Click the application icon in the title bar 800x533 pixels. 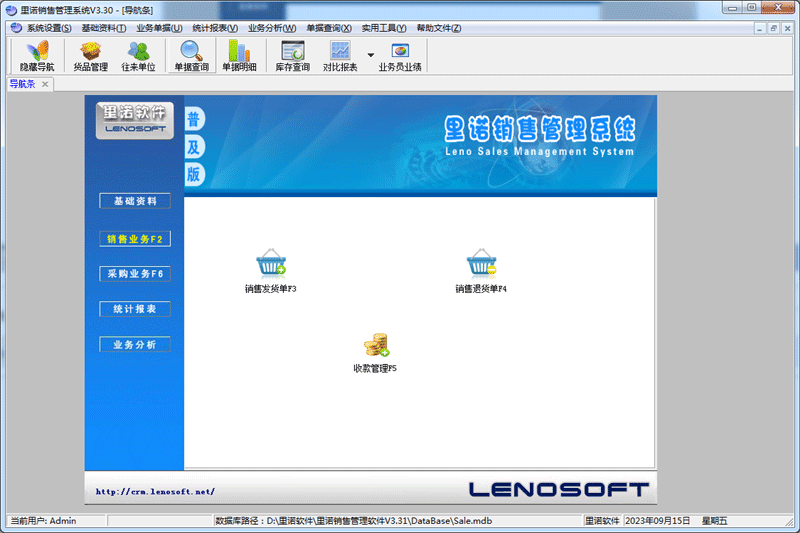(11, 10)
